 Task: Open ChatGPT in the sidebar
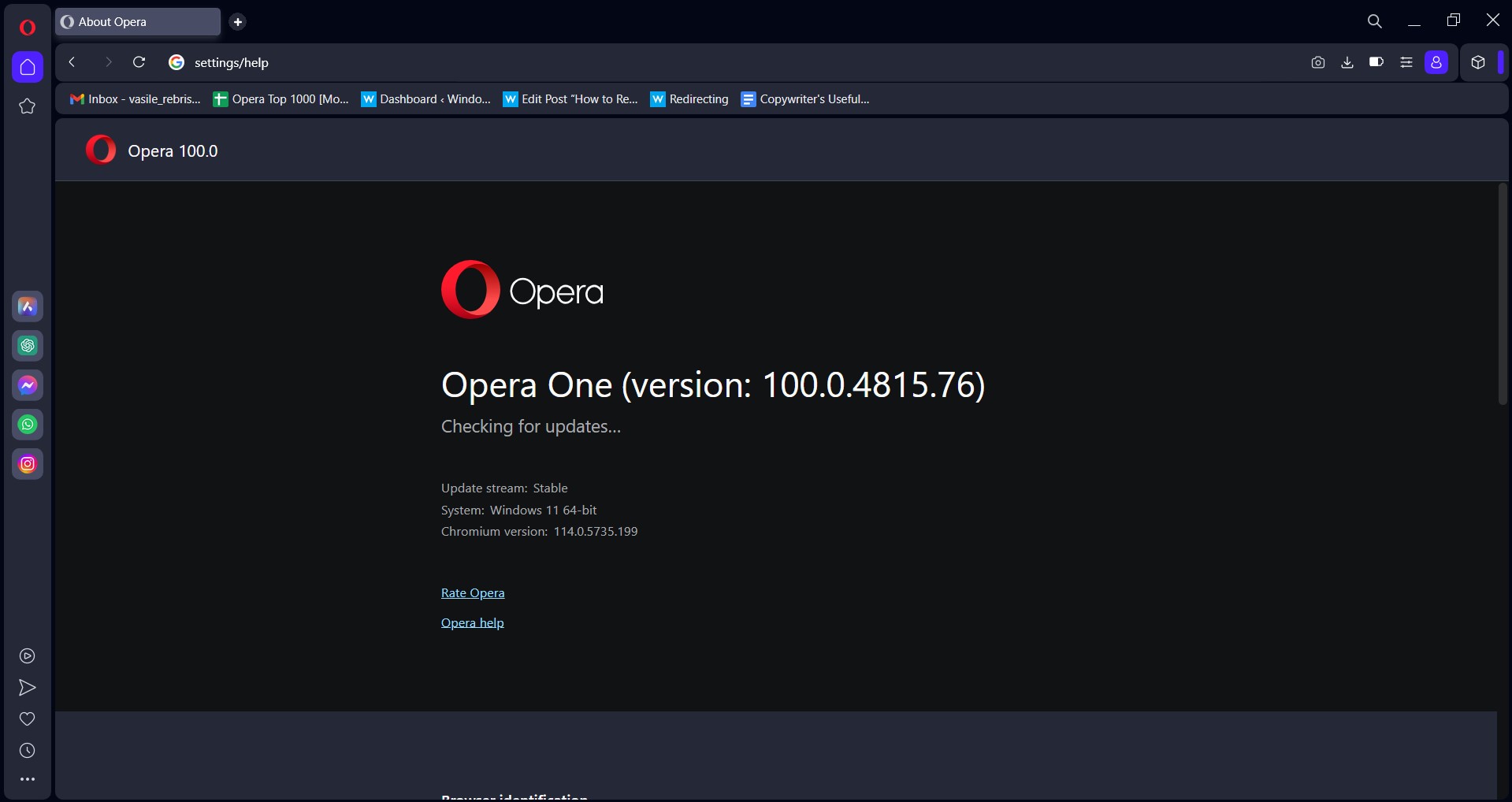click(x=28, y=346)
